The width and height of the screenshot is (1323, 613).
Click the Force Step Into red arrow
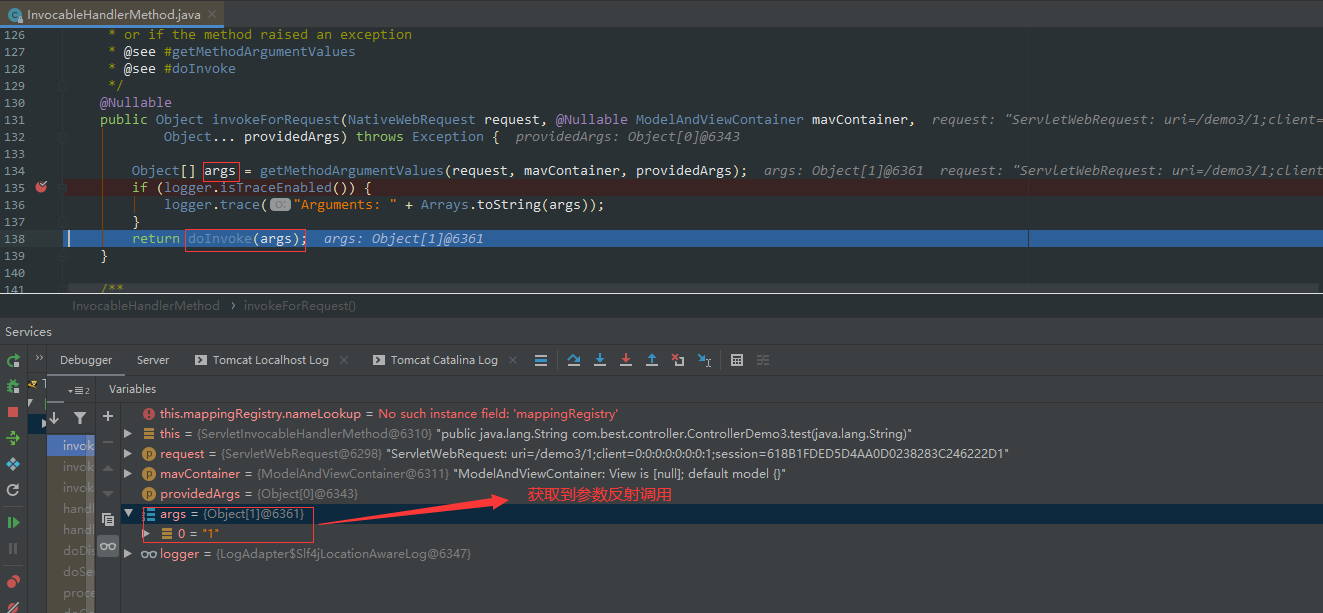click(626, 360)
